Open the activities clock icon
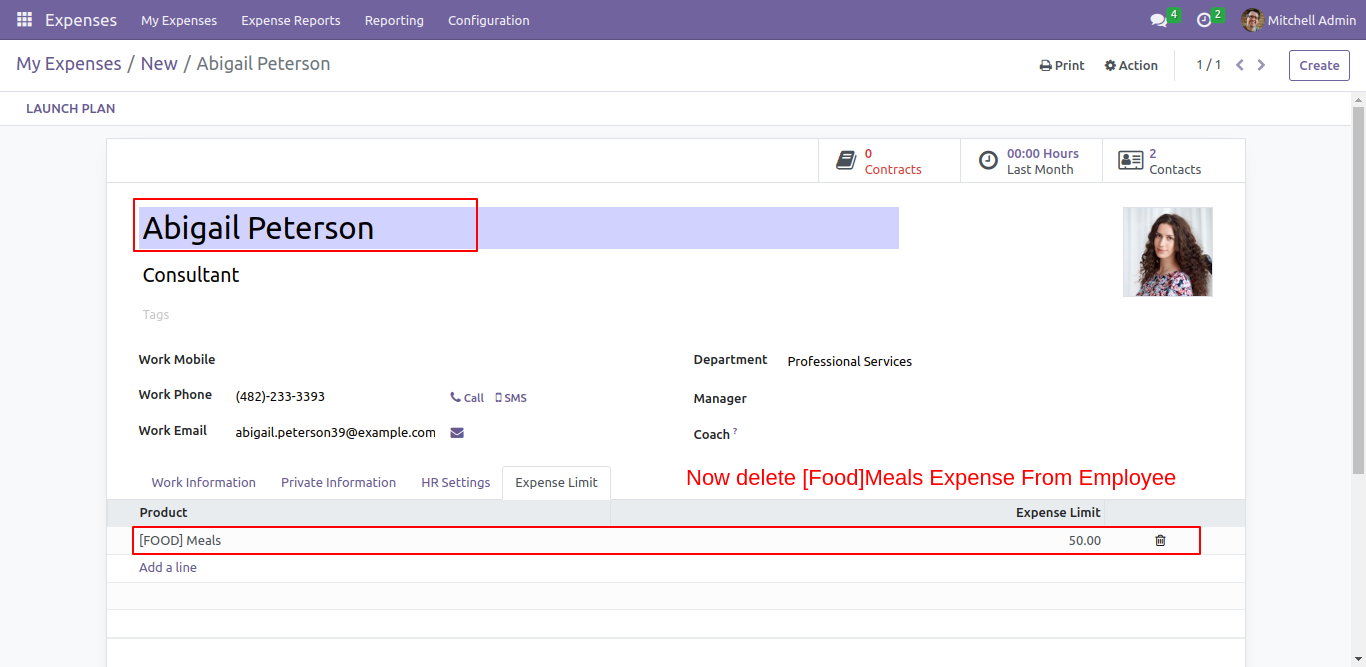 [x=1204, y=20]
